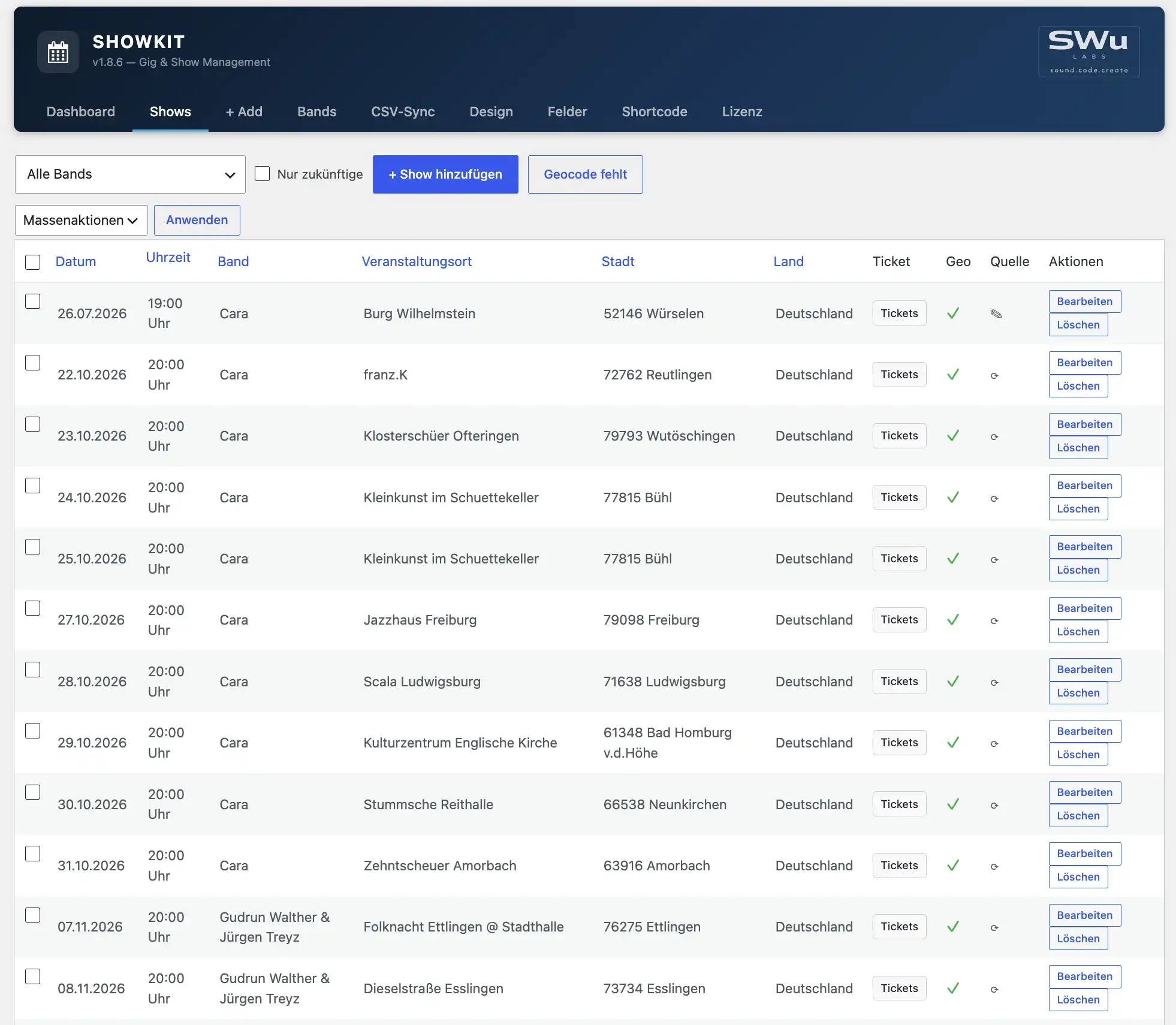1176x1025 pixels.
Task: Click the sync source icon for Scala Ludwigsburg
Action: tap(994, 683)
